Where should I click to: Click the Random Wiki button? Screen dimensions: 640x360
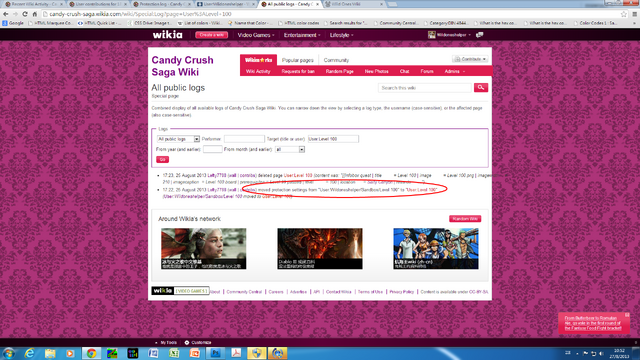pos(465,219)
